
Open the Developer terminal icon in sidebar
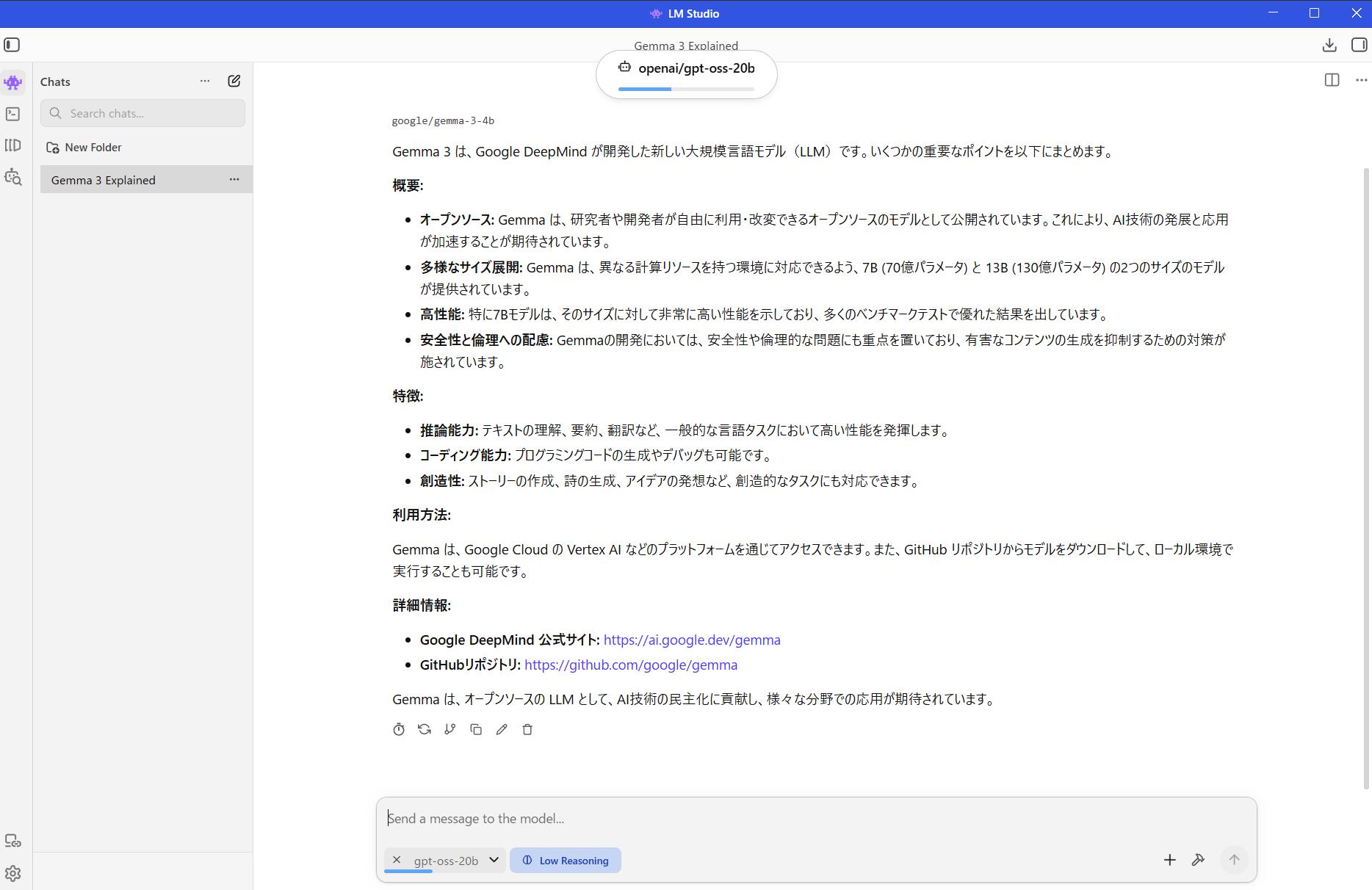(12, 114)
